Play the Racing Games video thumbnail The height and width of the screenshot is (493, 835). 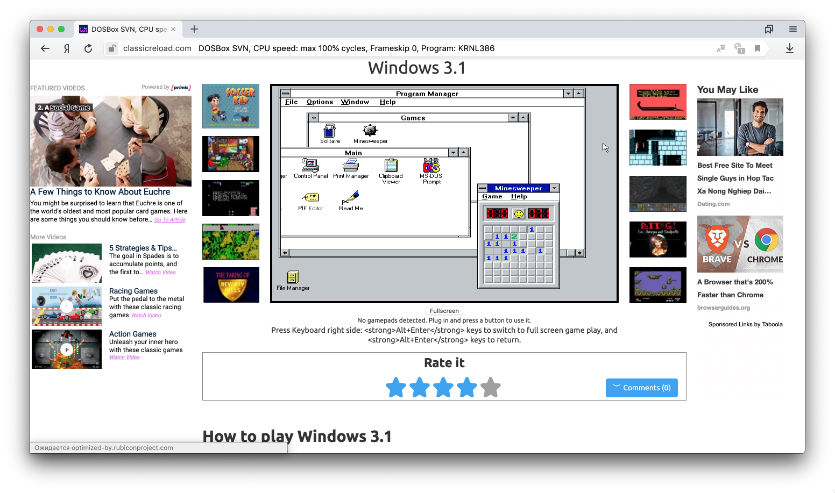coord(67,307)
